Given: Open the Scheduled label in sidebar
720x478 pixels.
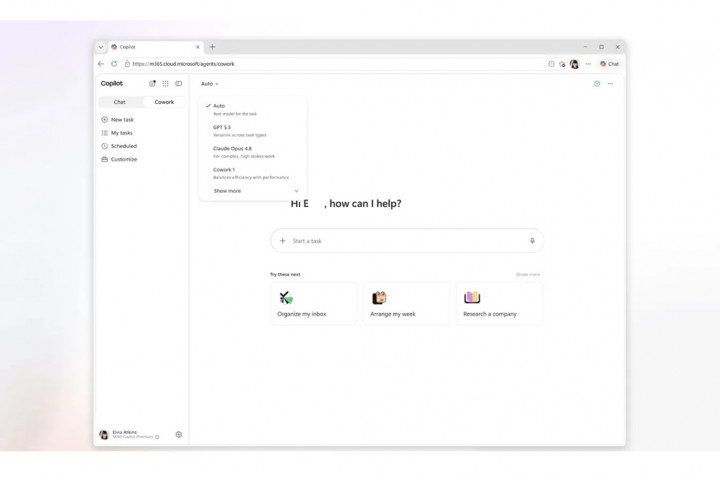Looking at the screenshot, I should [124, 146].
